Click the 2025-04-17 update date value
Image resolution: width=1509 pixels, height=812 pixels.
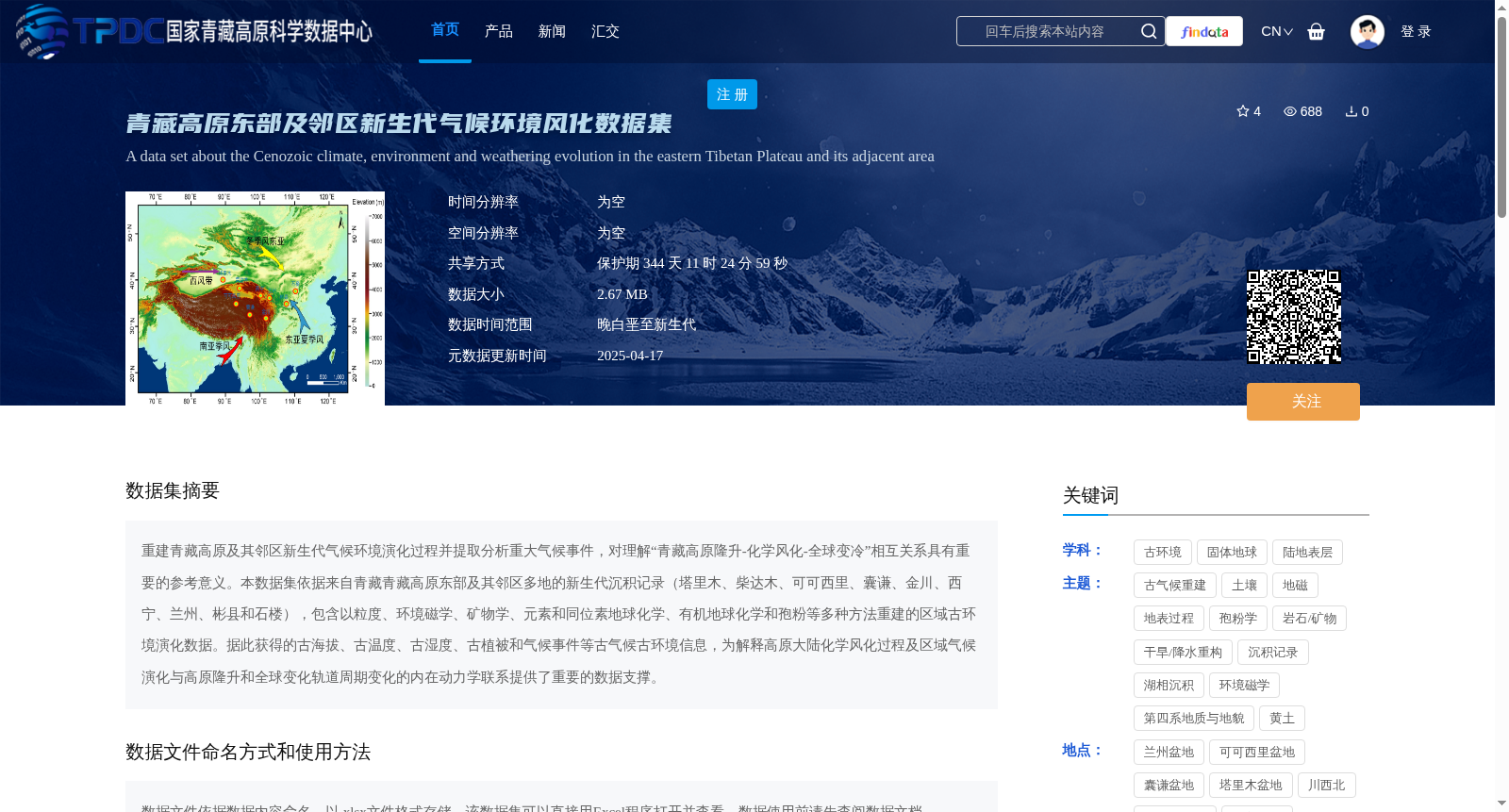tap(630, 356)
